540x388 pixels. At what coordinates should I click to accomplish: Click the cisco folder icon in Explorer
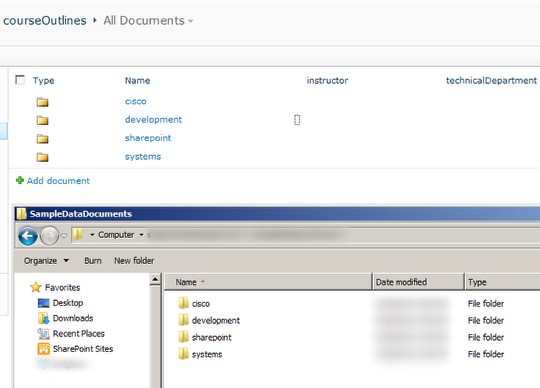(184, 303)
